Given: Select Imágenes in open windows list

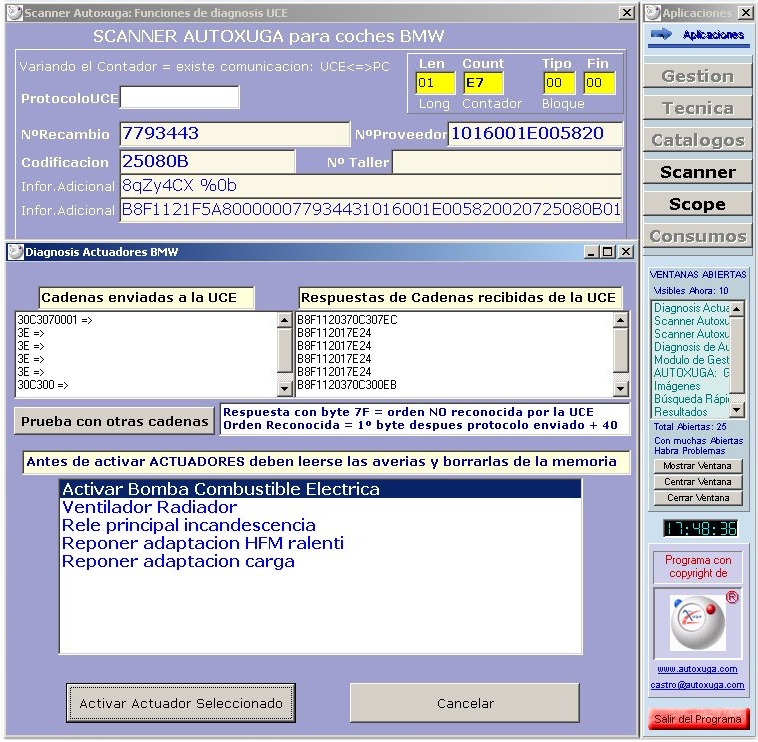Looking at the screenshot, I should coord(691,386).
